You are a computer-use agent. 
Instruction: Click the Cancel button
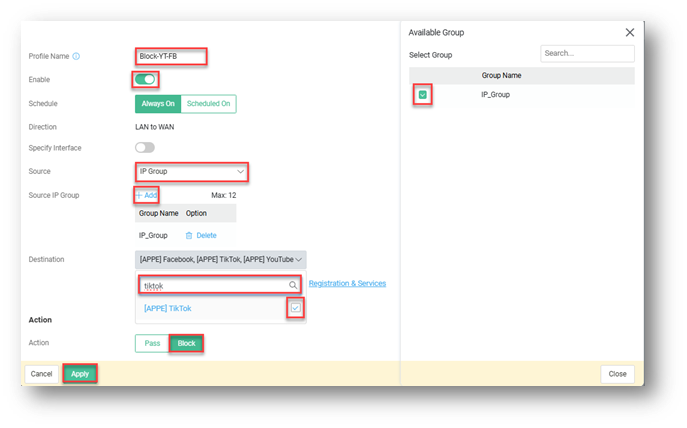41,374
